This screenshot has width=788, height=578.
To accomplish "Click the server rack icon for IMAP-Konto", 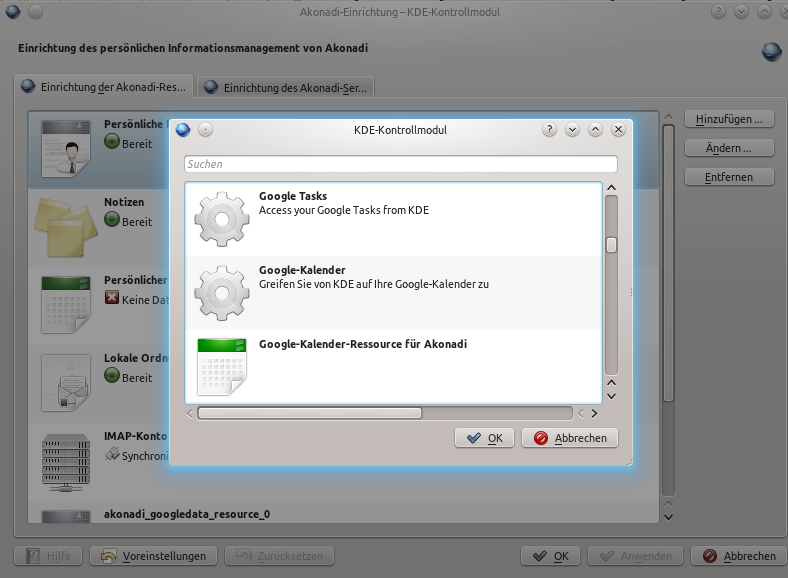I will point(66,462).
